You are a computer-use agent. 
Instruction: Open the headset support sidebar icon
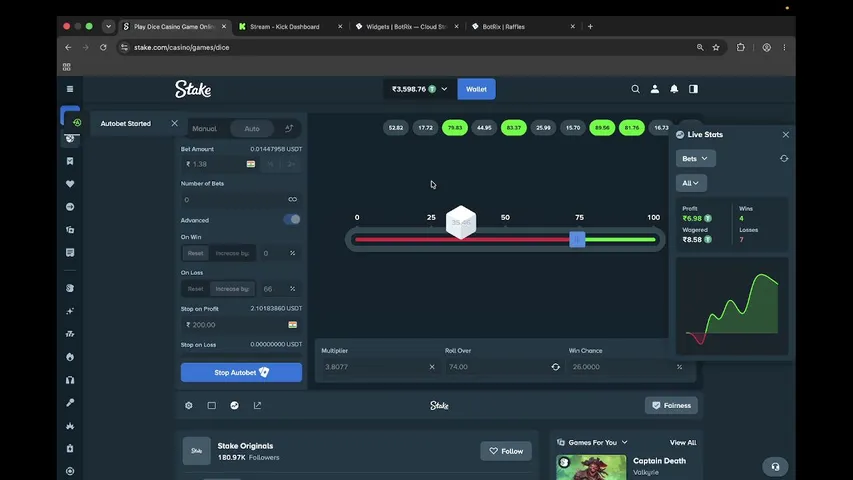tap(70, 380)
